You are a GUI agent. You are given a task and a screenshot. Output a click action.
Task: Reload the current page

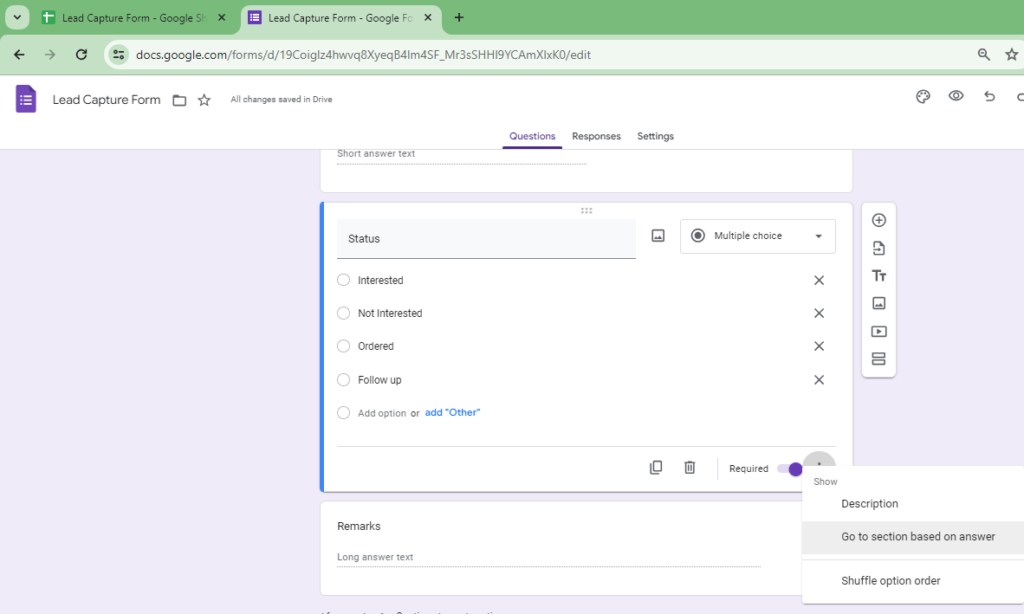[x=81, y=55]
